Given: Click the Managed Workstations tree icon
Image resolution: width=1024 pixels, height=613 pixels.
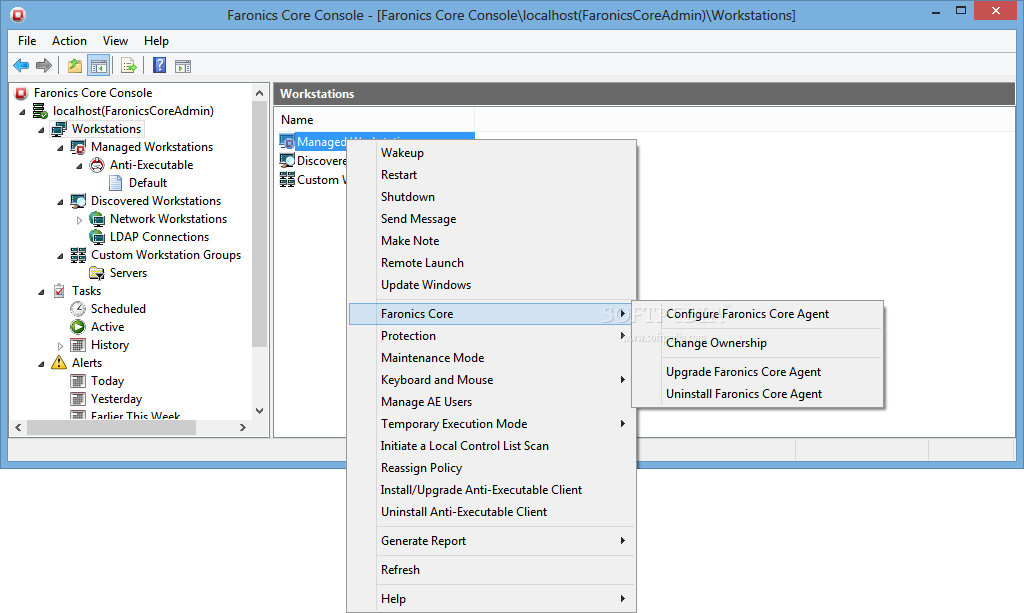Looking at the screenshot, I should pyautogui.click(x=78, y=147).
